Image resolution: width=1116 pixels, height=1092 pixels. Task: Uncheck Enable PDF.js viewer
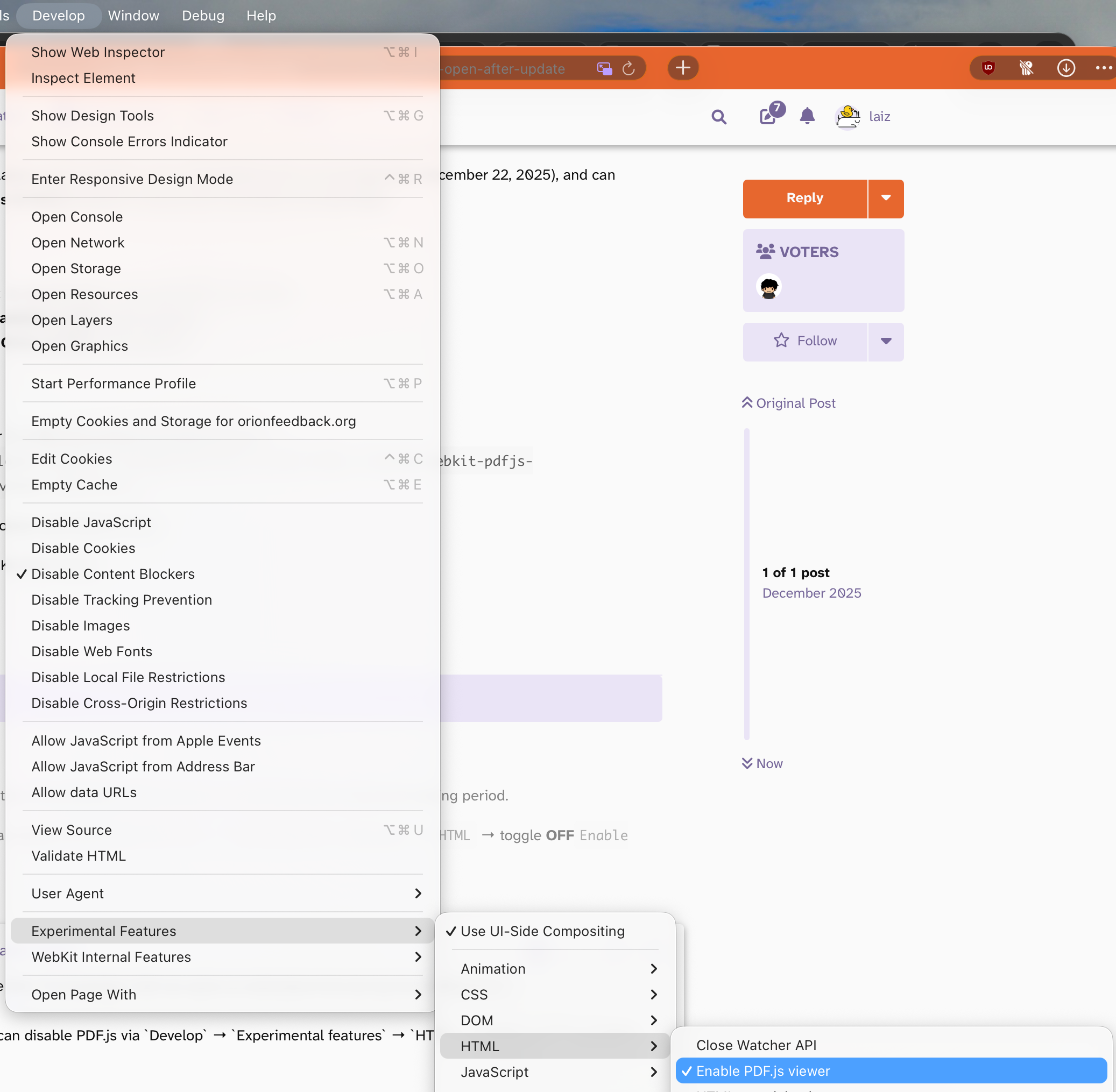click(891, 1071)
